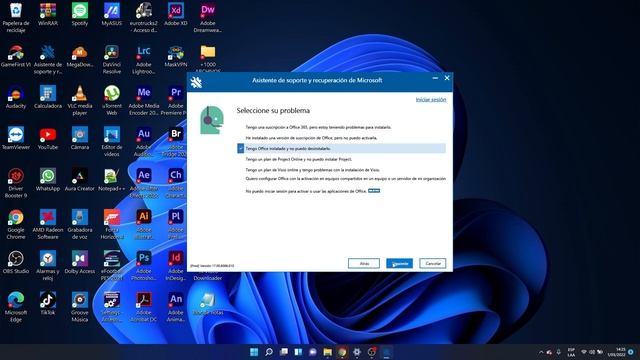
Task: Minimize the Asistente de soporte window
Action: click(x=435, y=78)
